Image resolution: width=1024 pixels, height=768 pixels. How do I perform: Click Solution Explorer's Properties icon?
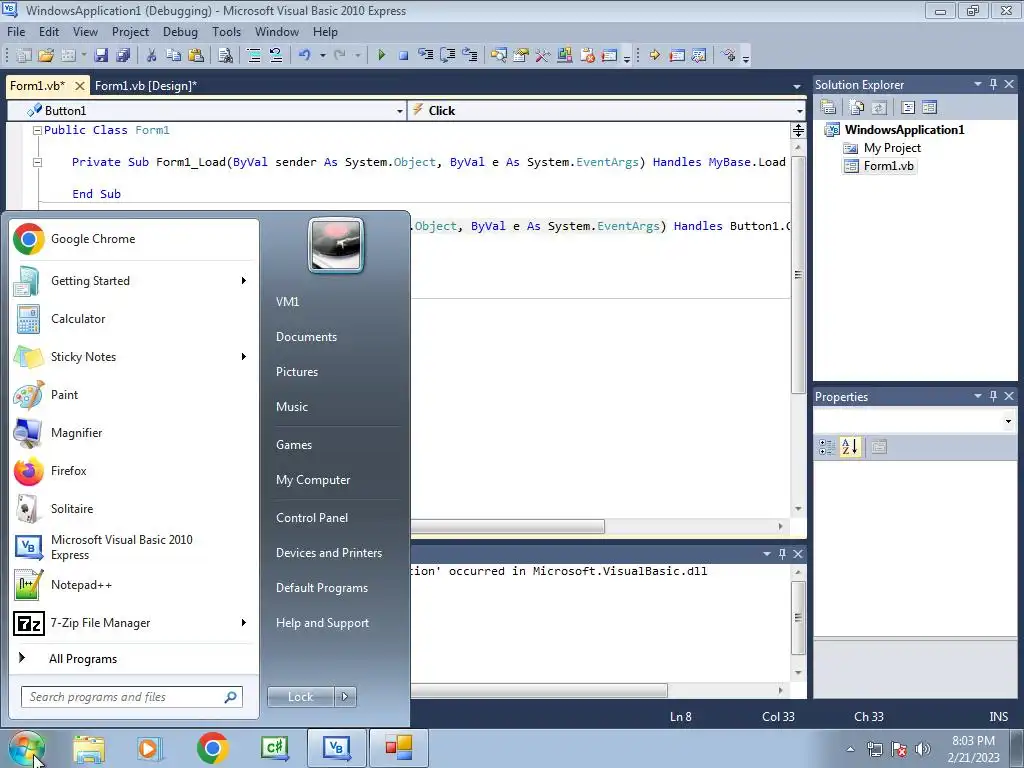[x=828, y=107]
